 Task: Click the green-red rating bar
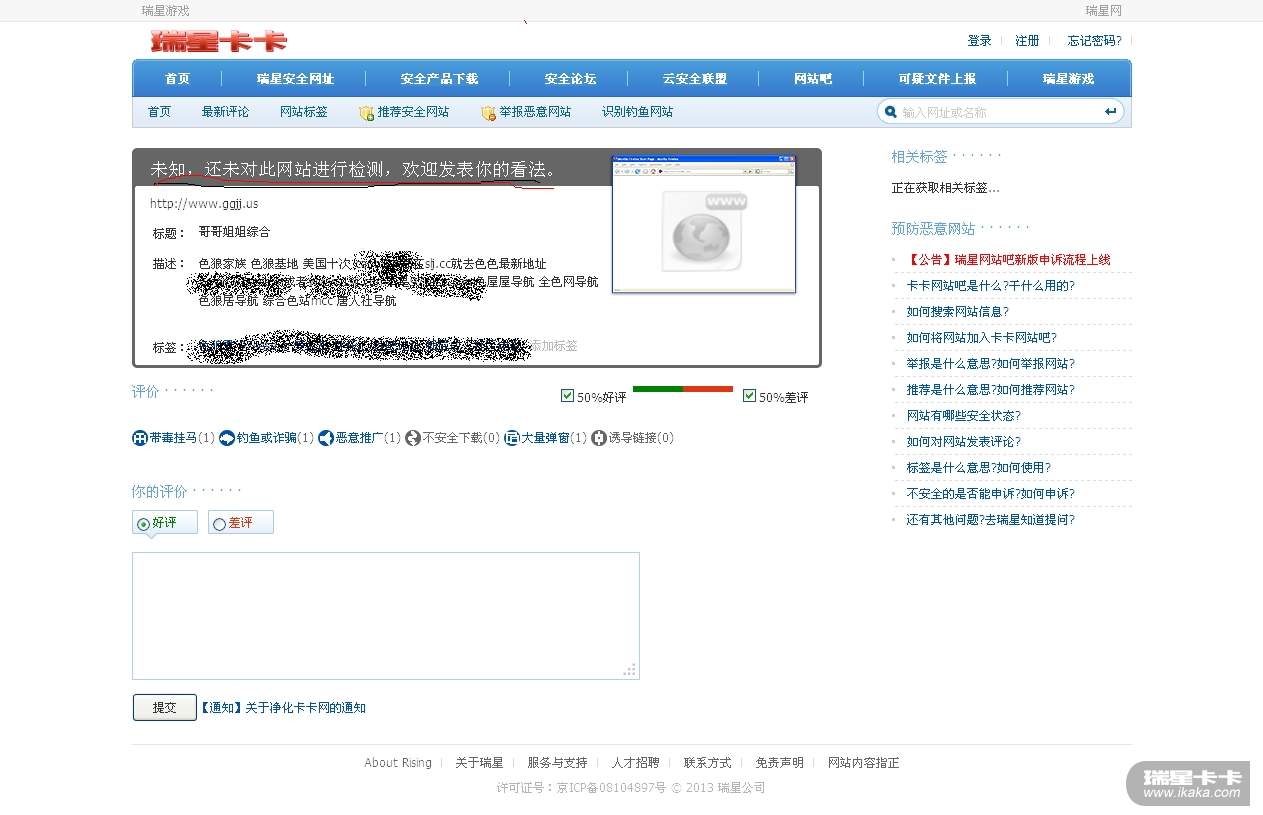[x=683, y=388]
